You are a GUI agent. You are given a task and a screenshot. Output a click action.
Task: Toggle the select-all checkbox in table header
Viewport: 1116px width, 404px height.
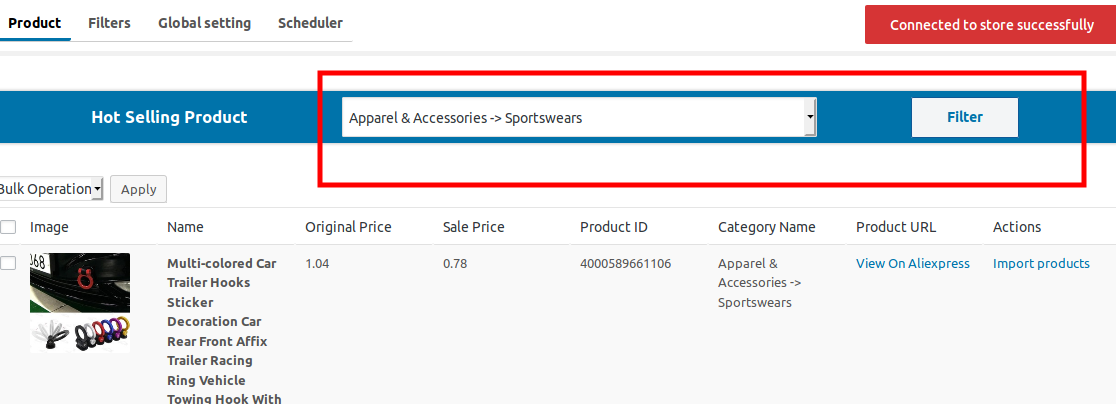(8, 228)
